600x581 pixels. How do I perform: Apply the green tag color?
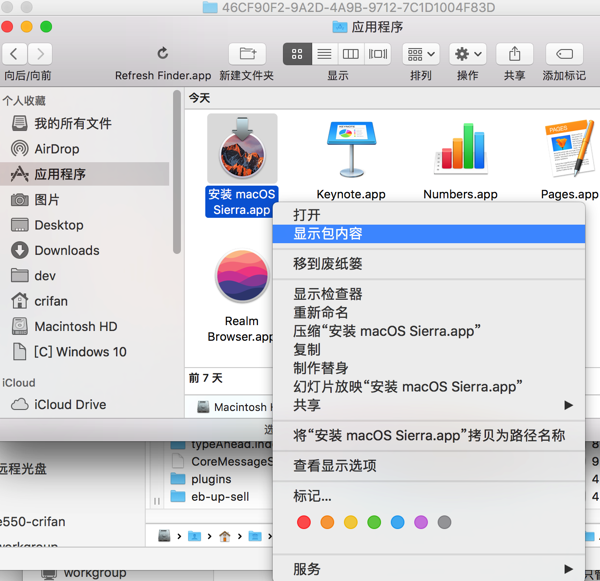pyautogui.click(x=374, y=522)
